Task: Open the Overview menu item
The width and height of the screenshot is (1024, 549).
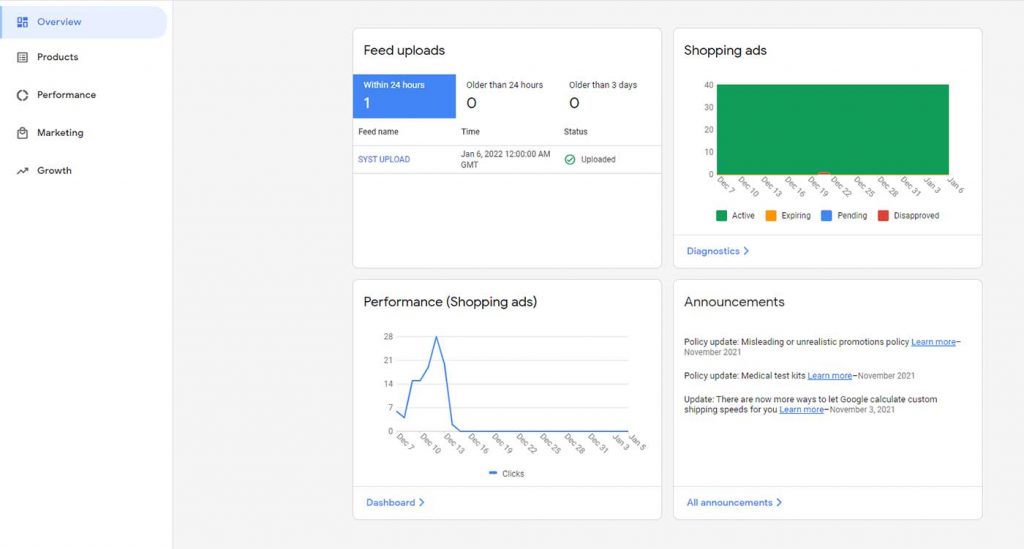Action: click(x=84, y=22)
